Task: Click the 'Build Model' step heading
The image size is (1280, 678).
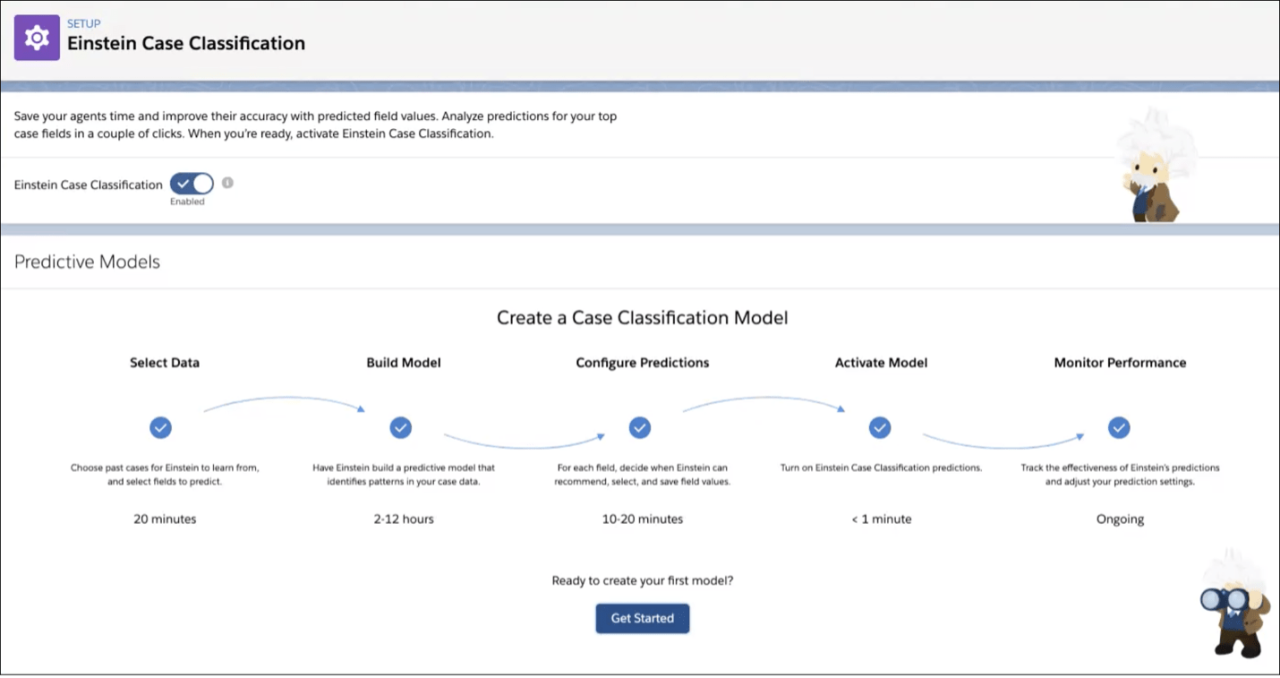Action: click(403, 363)
